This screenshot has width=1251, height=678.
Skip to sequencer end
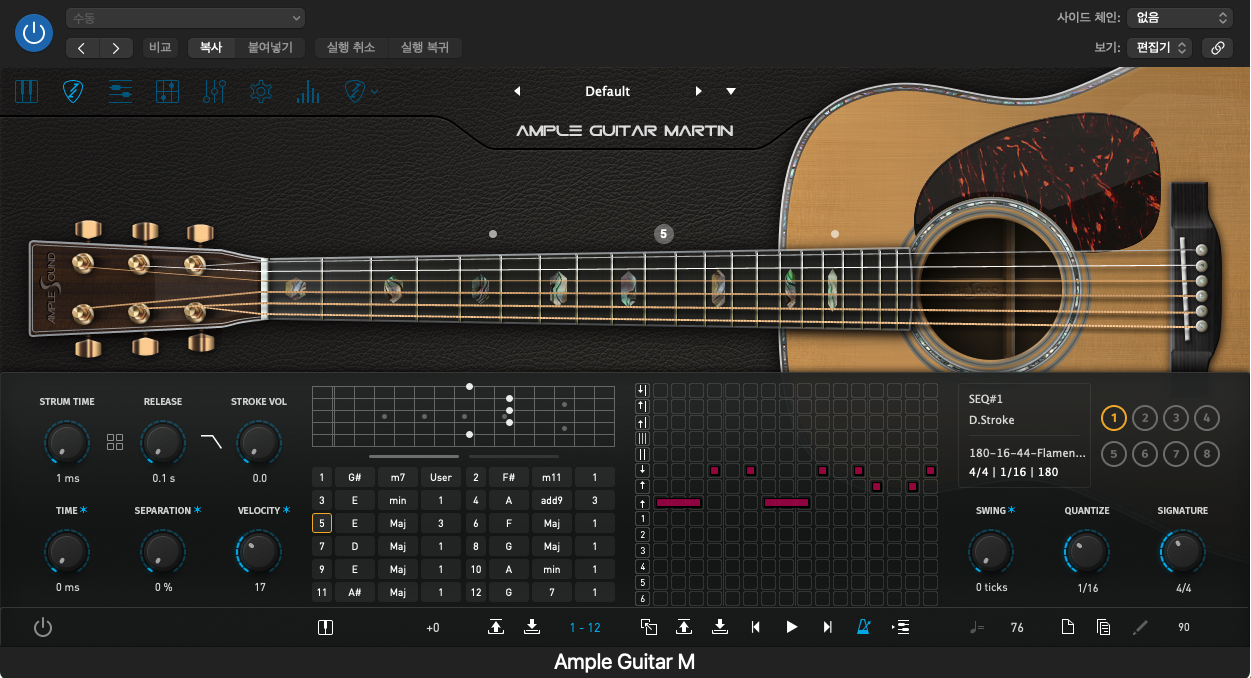coord(827,627)
